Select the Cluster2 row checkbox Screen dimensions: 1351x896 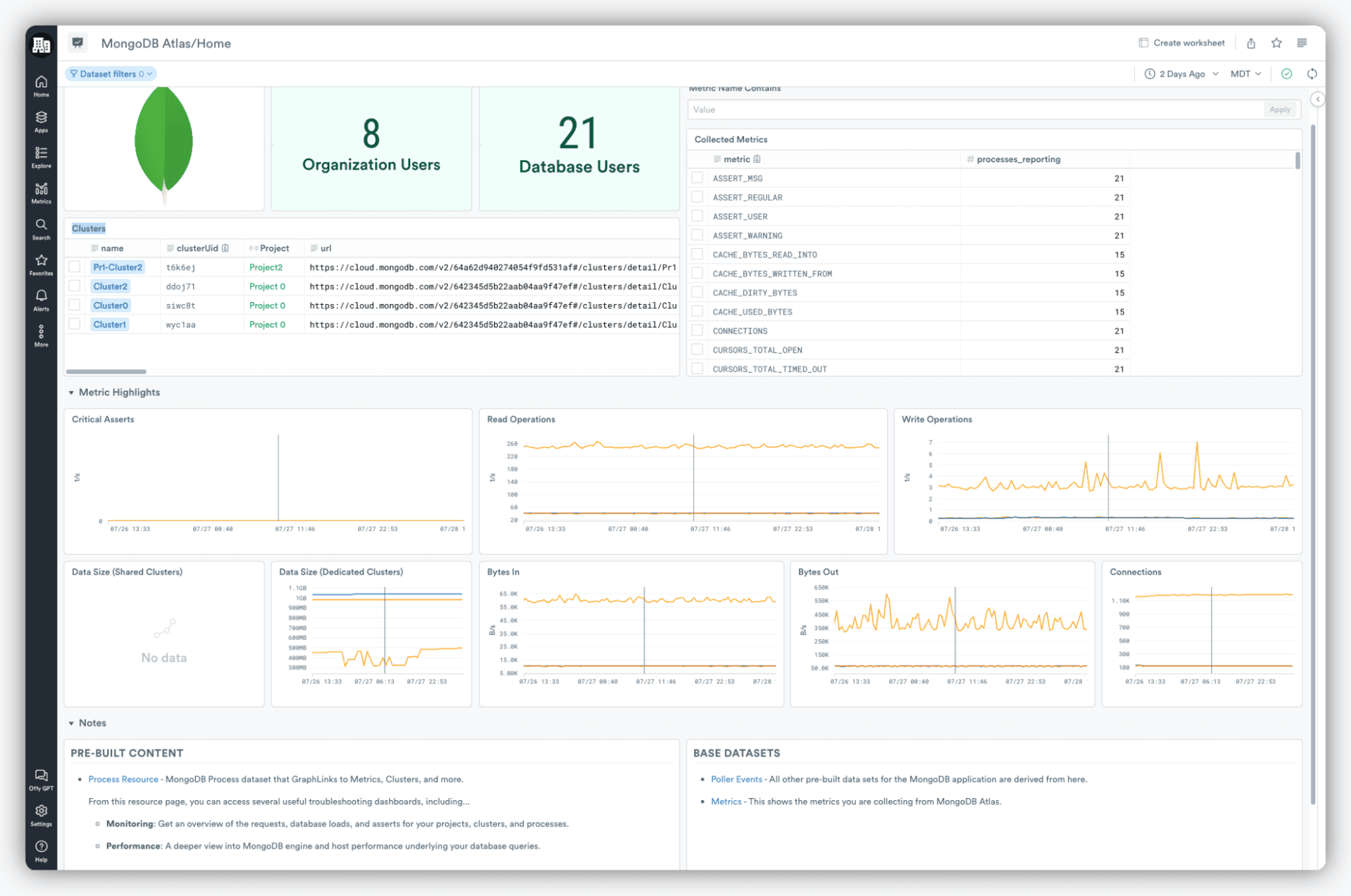click(x=74, y=286)
